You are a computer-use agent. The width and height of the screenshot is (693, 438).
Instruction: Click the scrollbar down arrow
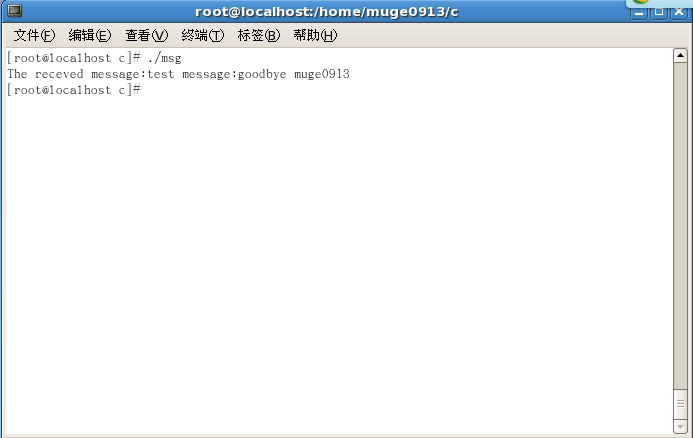click(x=680, y=426)
